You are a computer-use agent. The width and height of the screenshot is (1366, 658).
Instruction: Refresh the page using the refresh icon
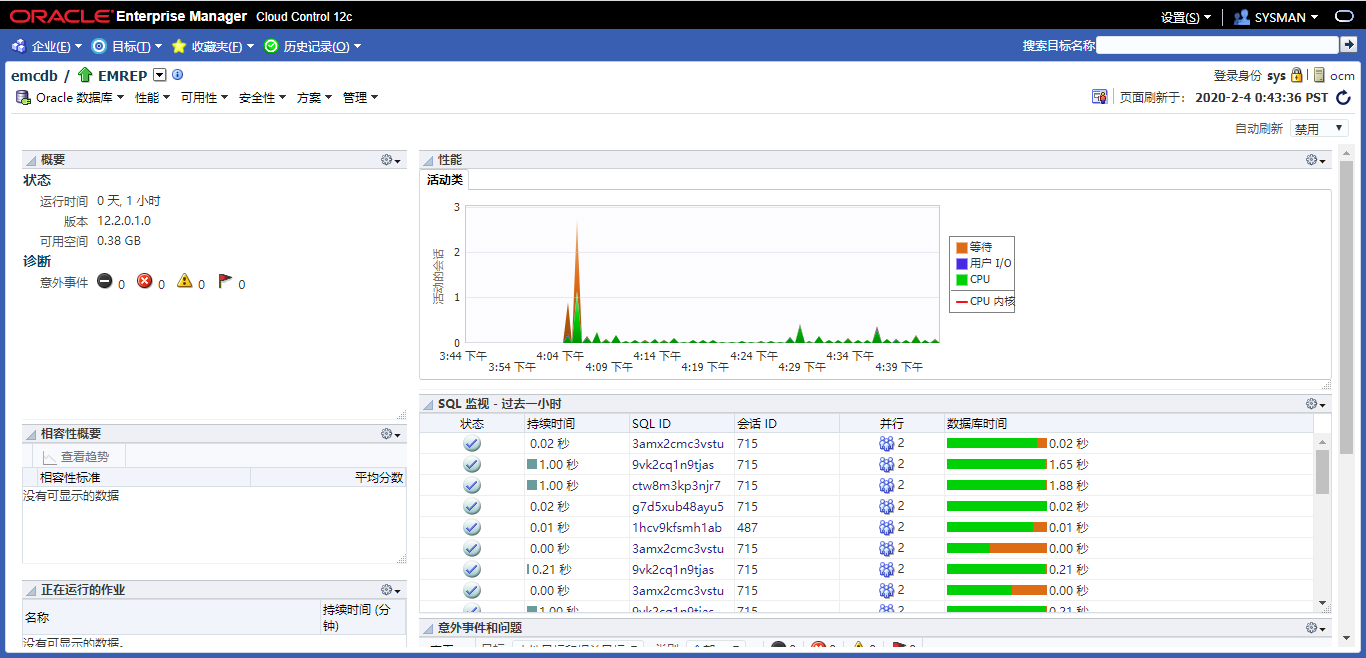[1343, 98]
